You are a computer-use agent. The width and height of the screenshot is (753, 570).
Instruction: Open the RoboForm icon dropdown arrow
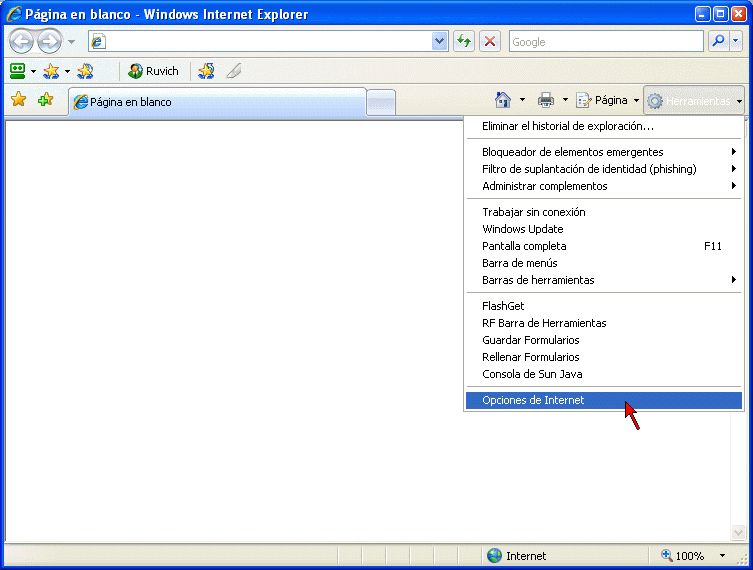pyautogui.click(x=33, y=72)
